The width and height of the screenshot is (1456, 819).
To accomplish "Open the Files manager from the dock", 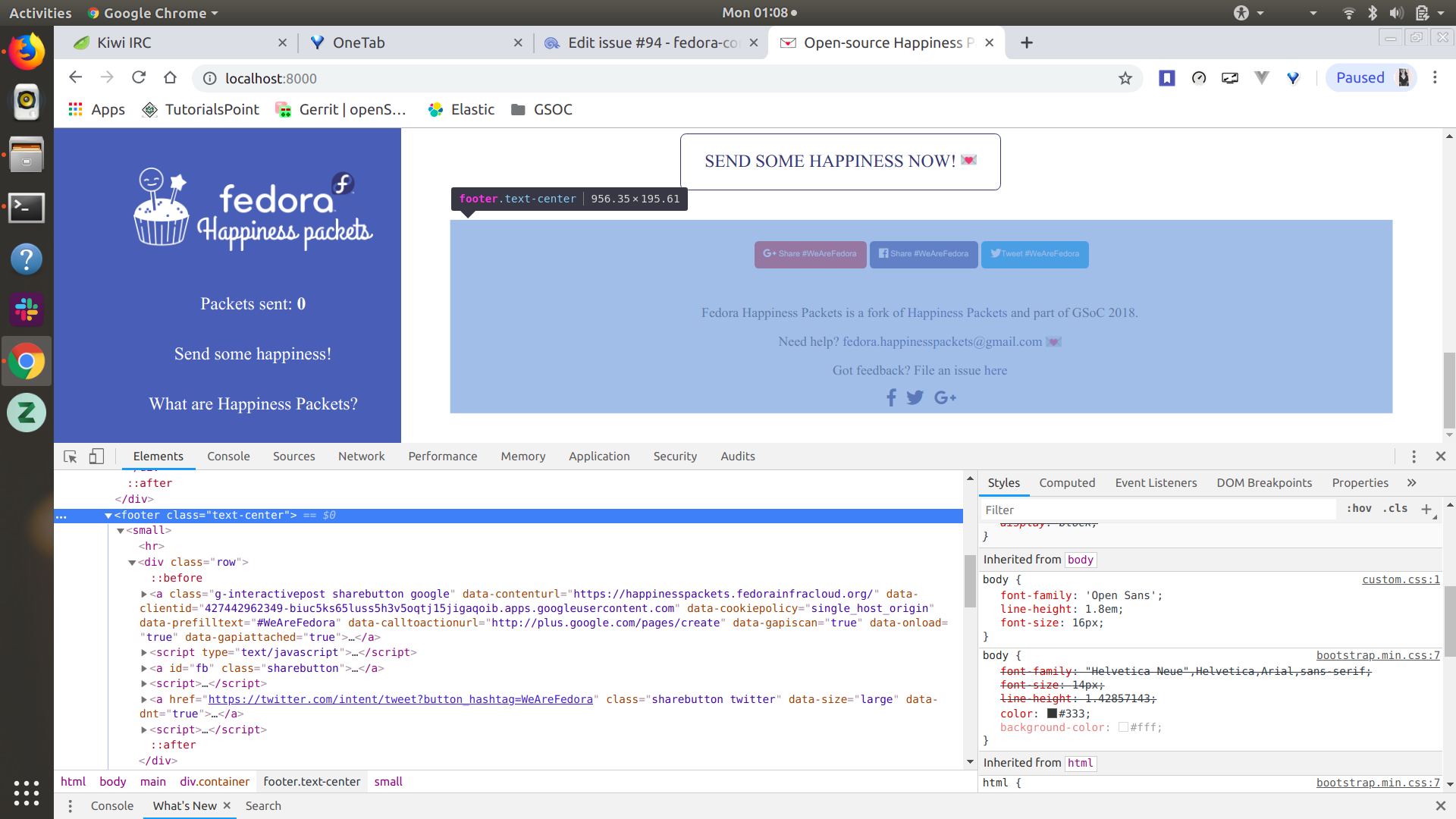I will [27, 155].
